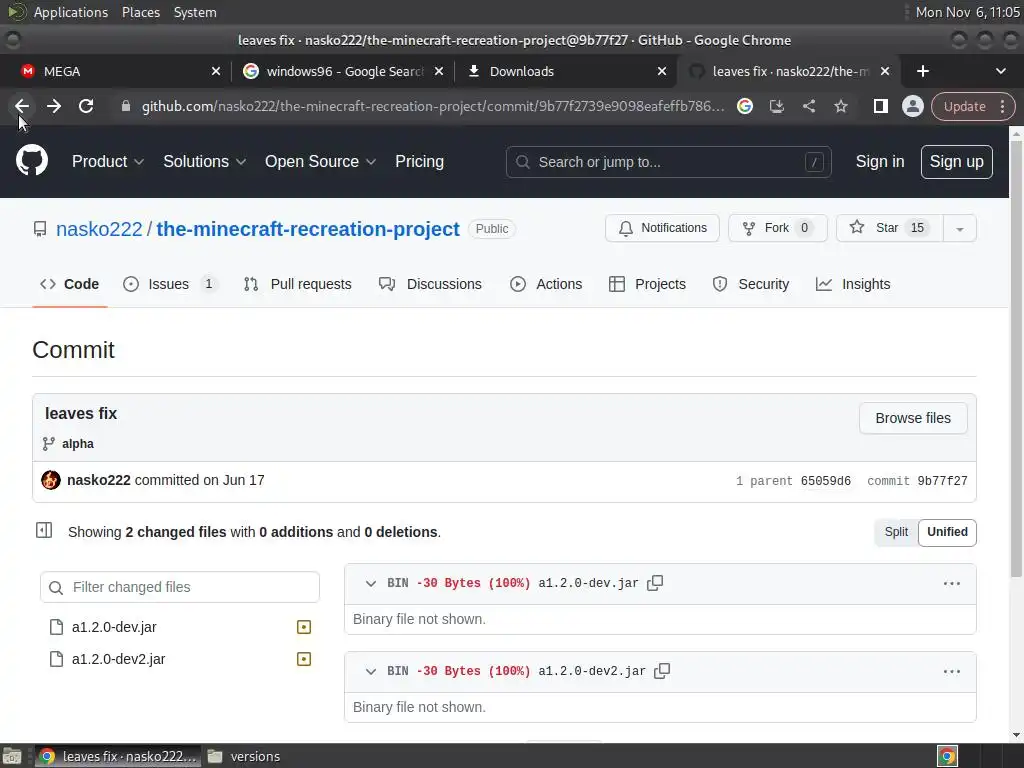The image size is (1024, 768).
Task: Click the browser back arrow
Action: pyautogui.click(x=22, y=106)
